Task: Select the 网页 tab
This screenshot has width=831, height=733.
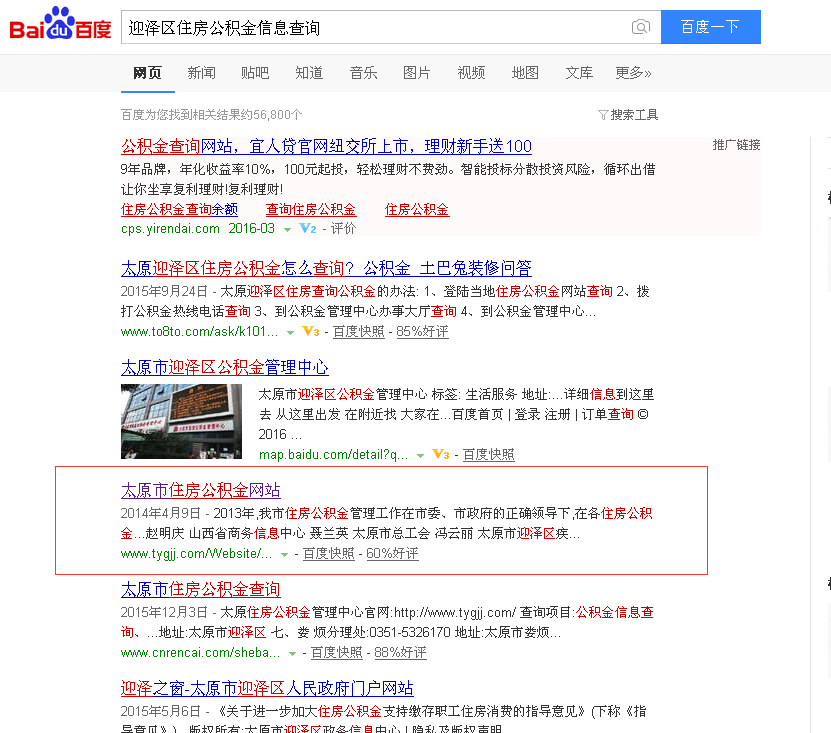Action: [147, 73]
